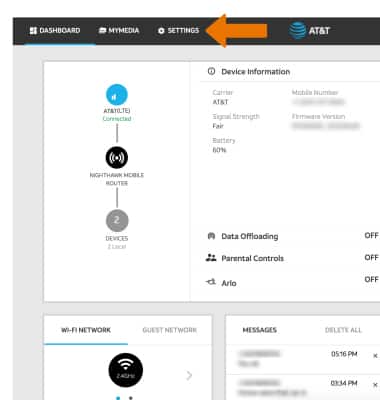The width and height of the screenshot is (380, 400).
Task: Select the Wi-Fi Network tab
Action: tap(86, 330)
